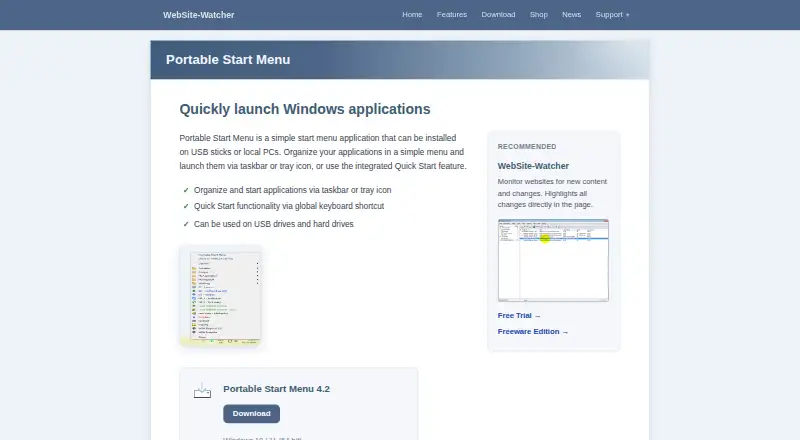Click the Portable Start Menu page banner title
The width and height of the screenshot is (800, 440).
point(228,60)
